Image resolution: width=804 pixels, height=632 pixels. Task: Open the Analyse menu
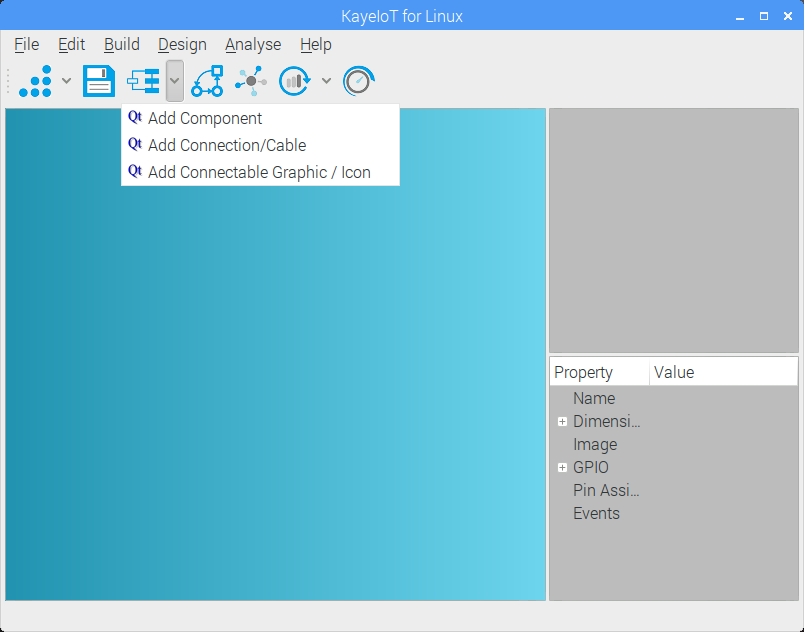click(253, 45)
